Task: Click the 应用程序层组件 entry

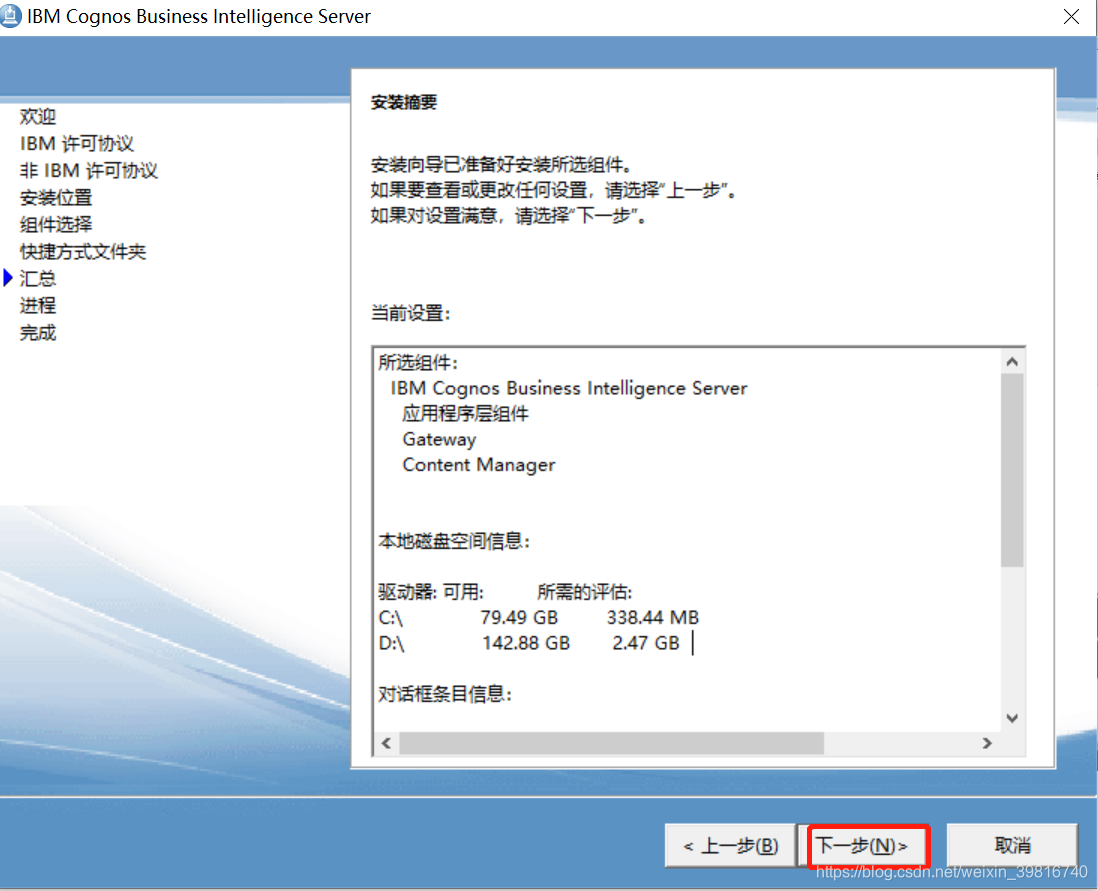Action: coord(466,413)
